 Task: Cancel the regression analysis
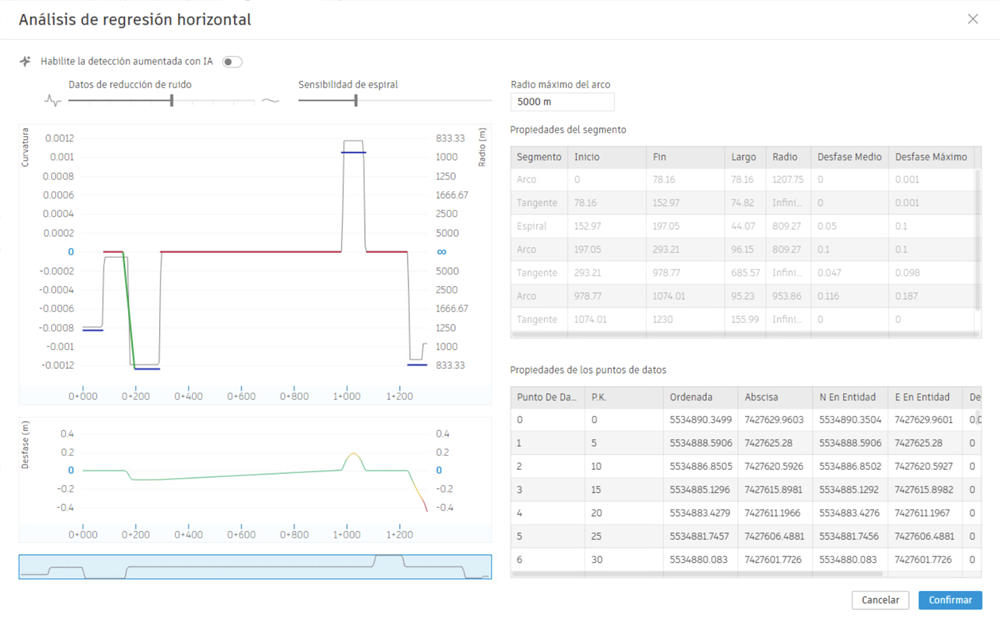tap(880, 600)
